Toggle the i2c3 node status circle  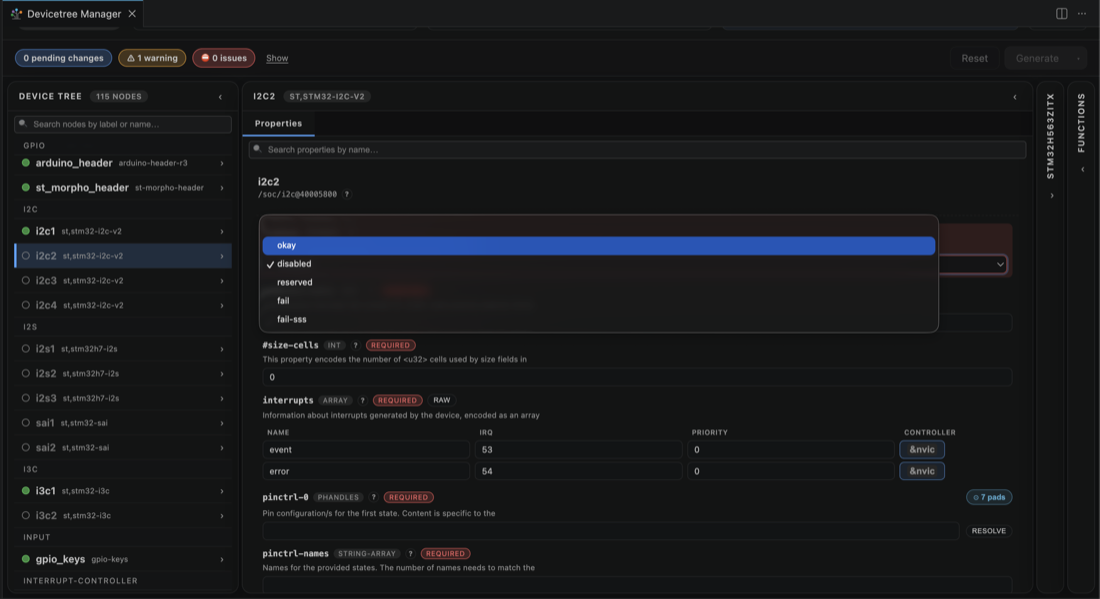point(26,281)
